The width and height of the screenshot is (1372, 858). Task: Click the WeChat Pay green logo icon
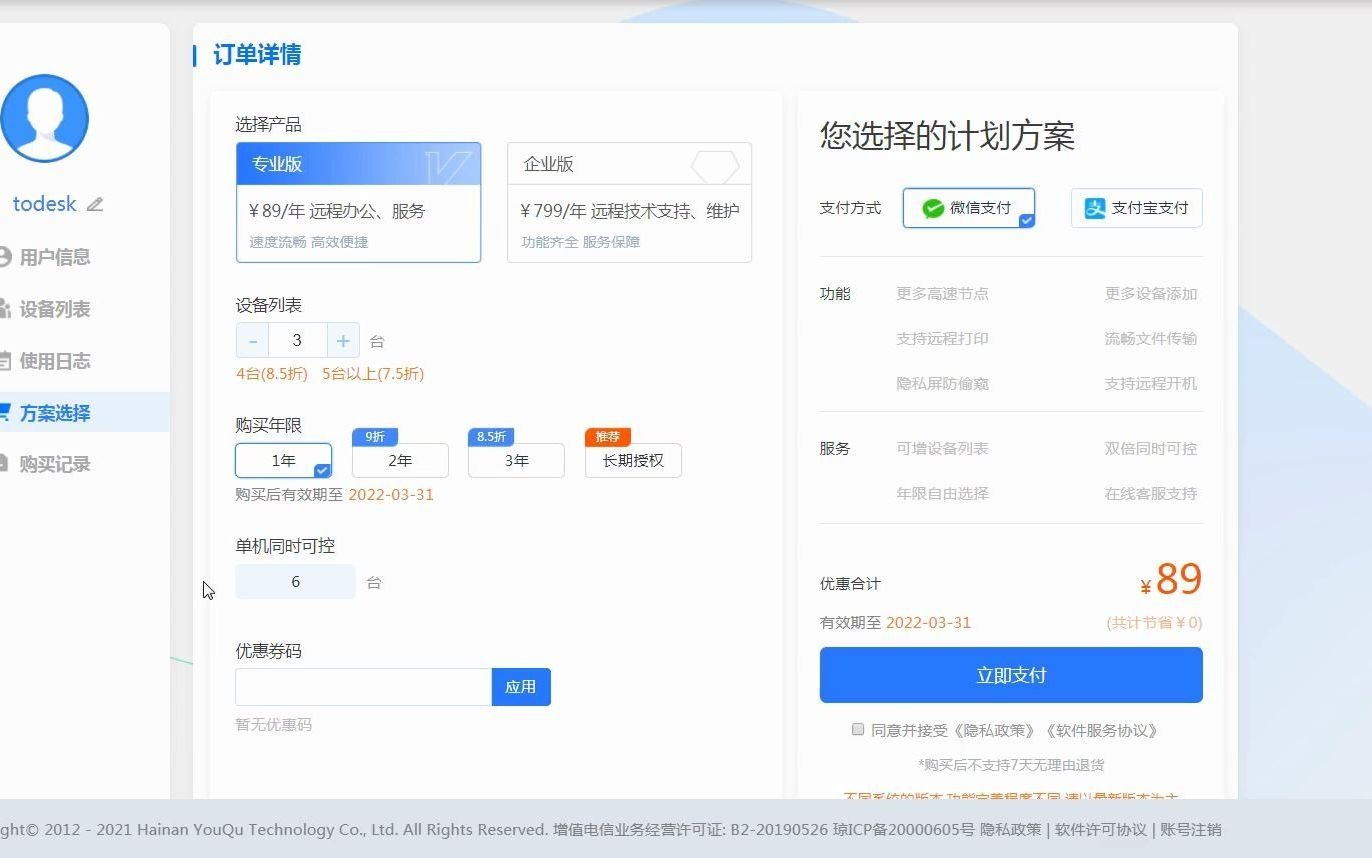pos(933,208)
